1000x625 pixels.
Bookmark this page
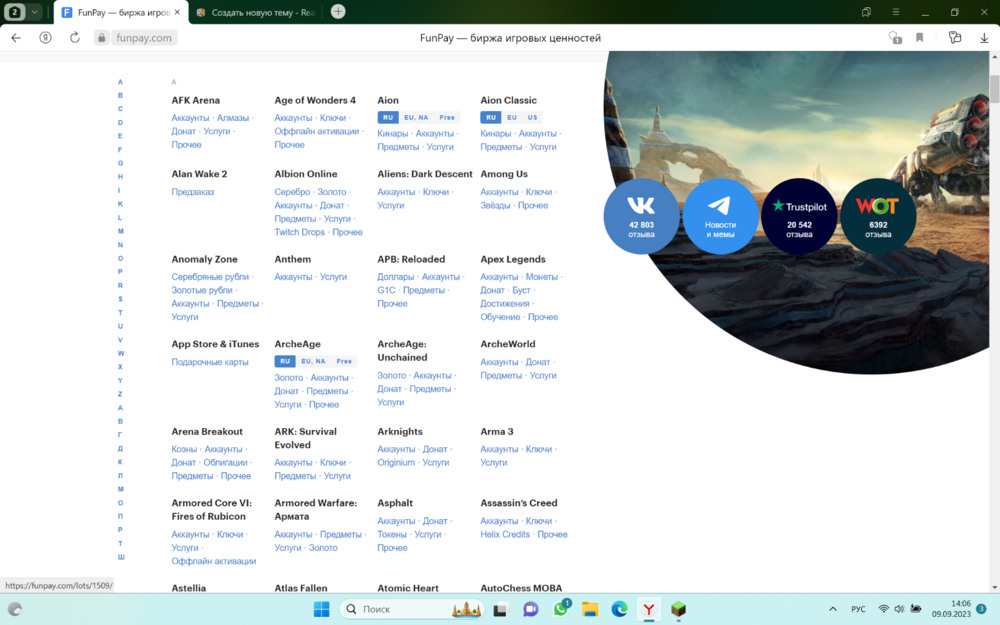coord(920,38)
